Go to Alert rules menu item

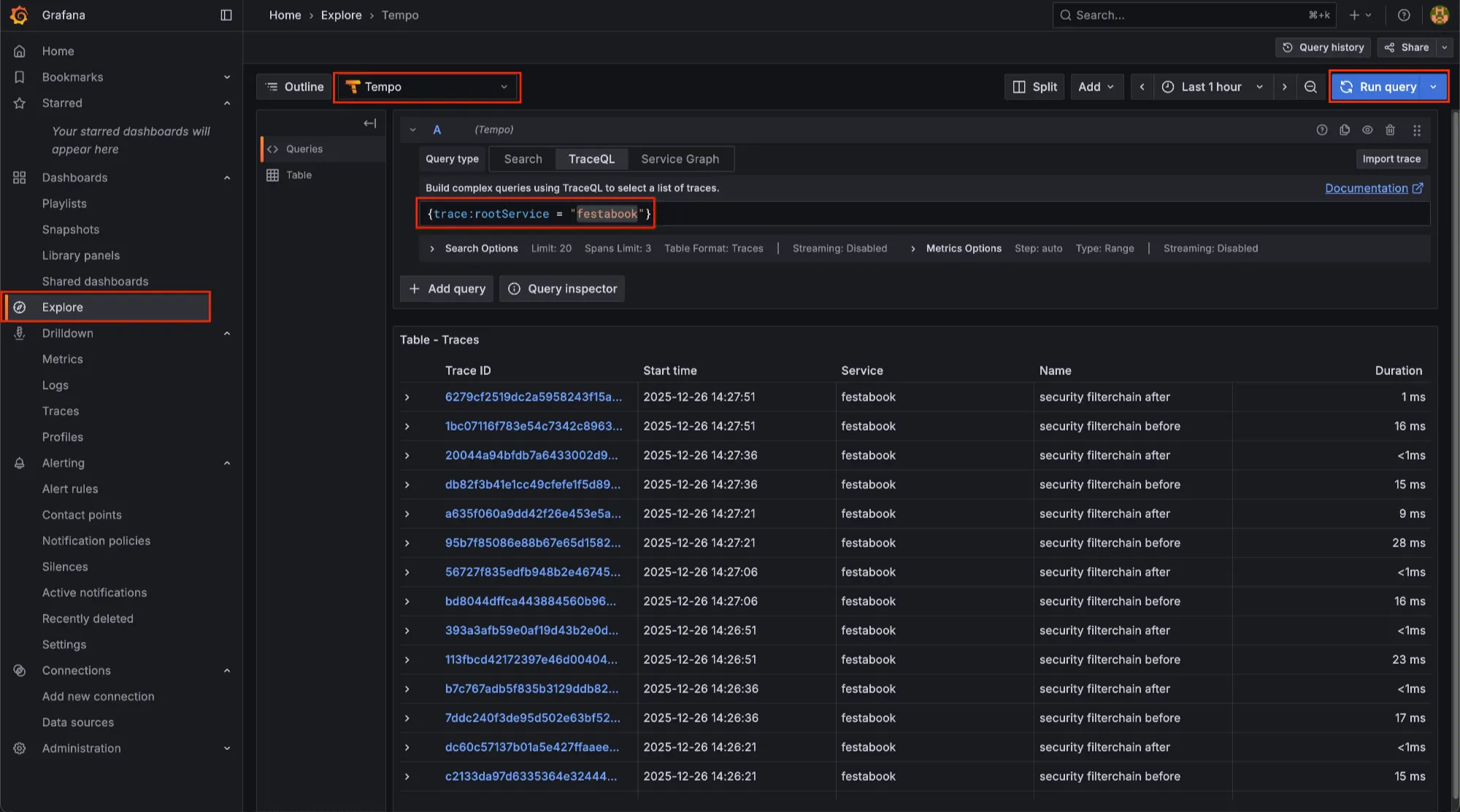[x=70, y=489]
